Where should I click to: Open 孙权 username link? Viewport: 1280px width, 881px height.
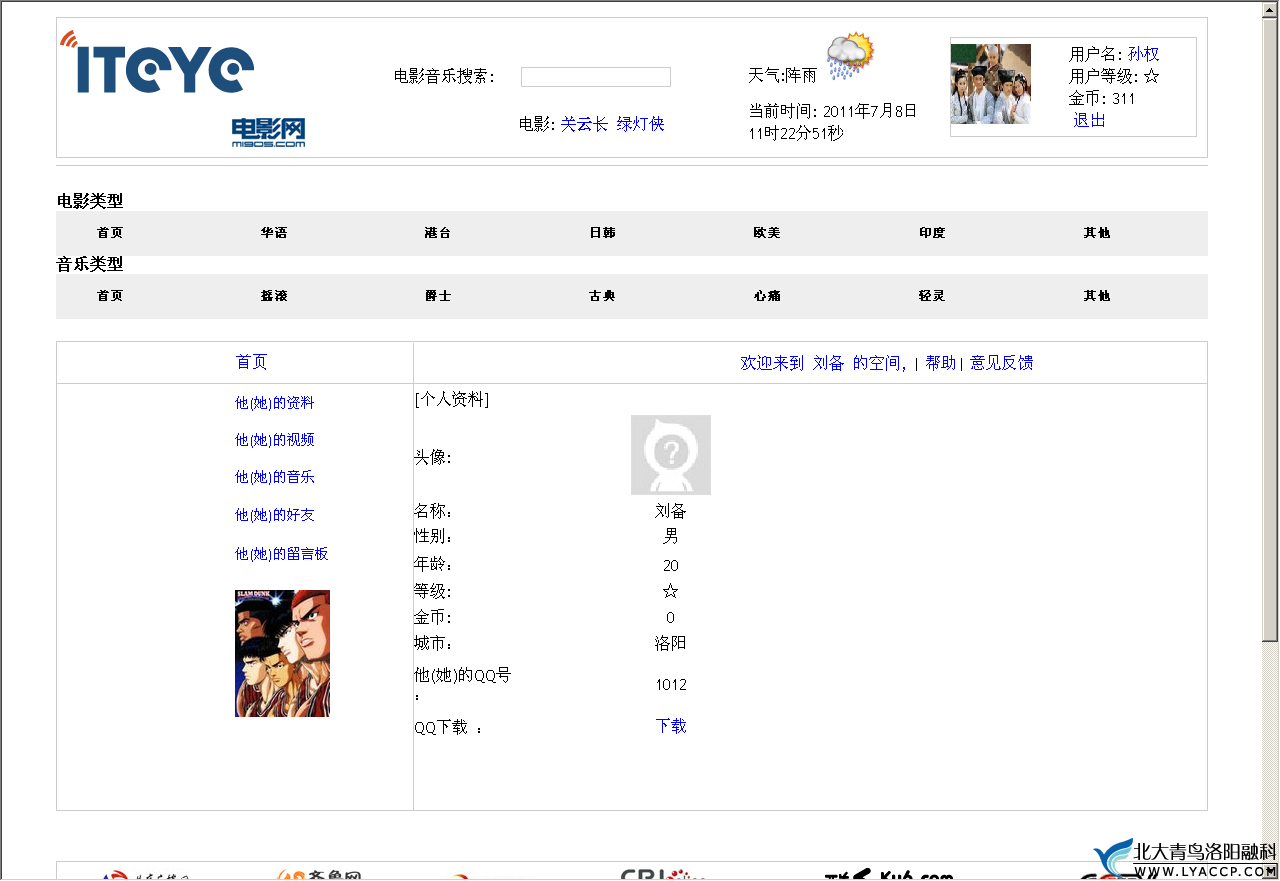coord(1144,54)
